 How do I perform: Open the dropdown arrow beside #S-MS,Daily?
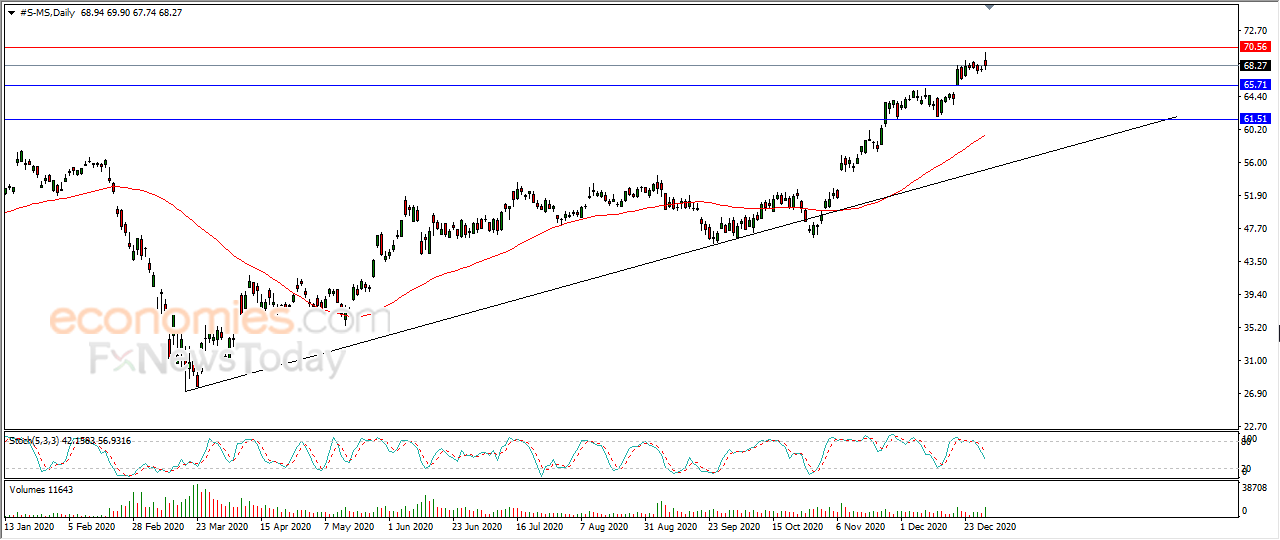11,12
